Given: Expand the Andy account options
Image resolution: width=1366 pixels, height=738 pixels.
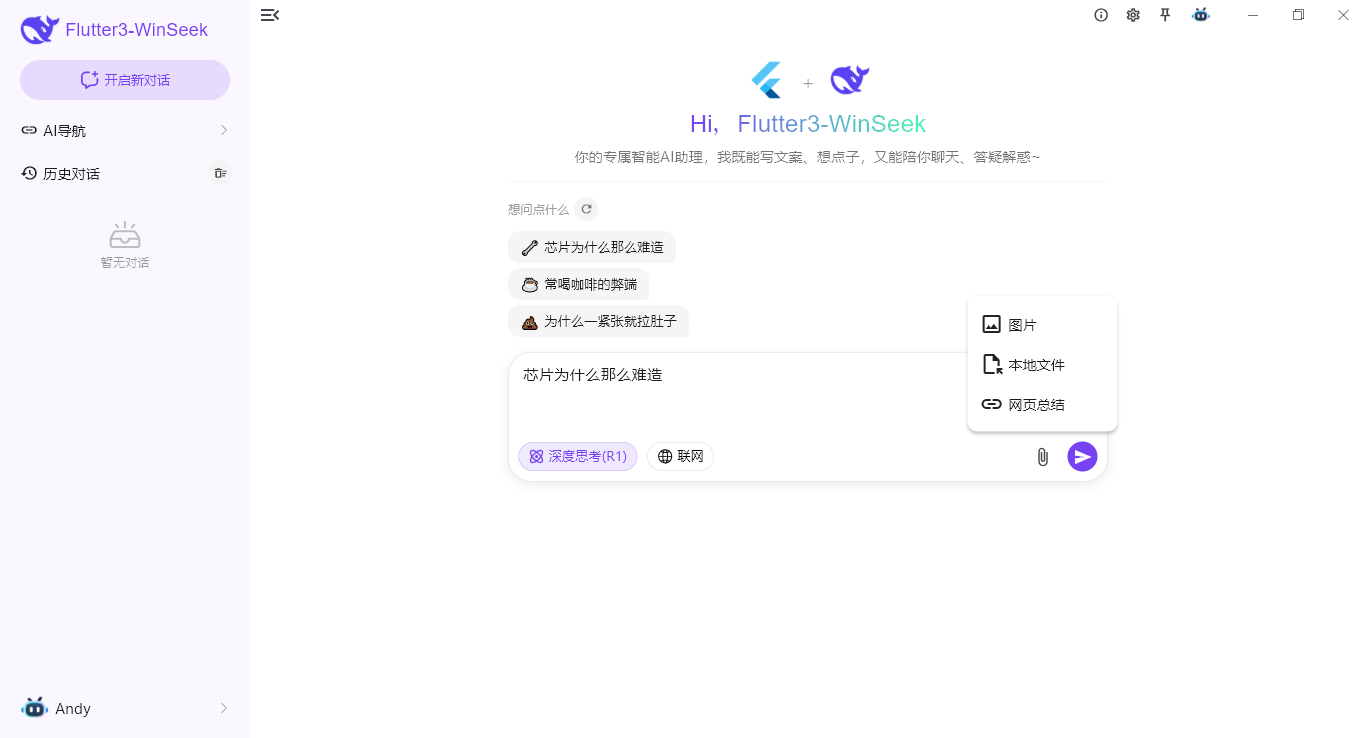Looking at the screenshot, I should [125, 708].
